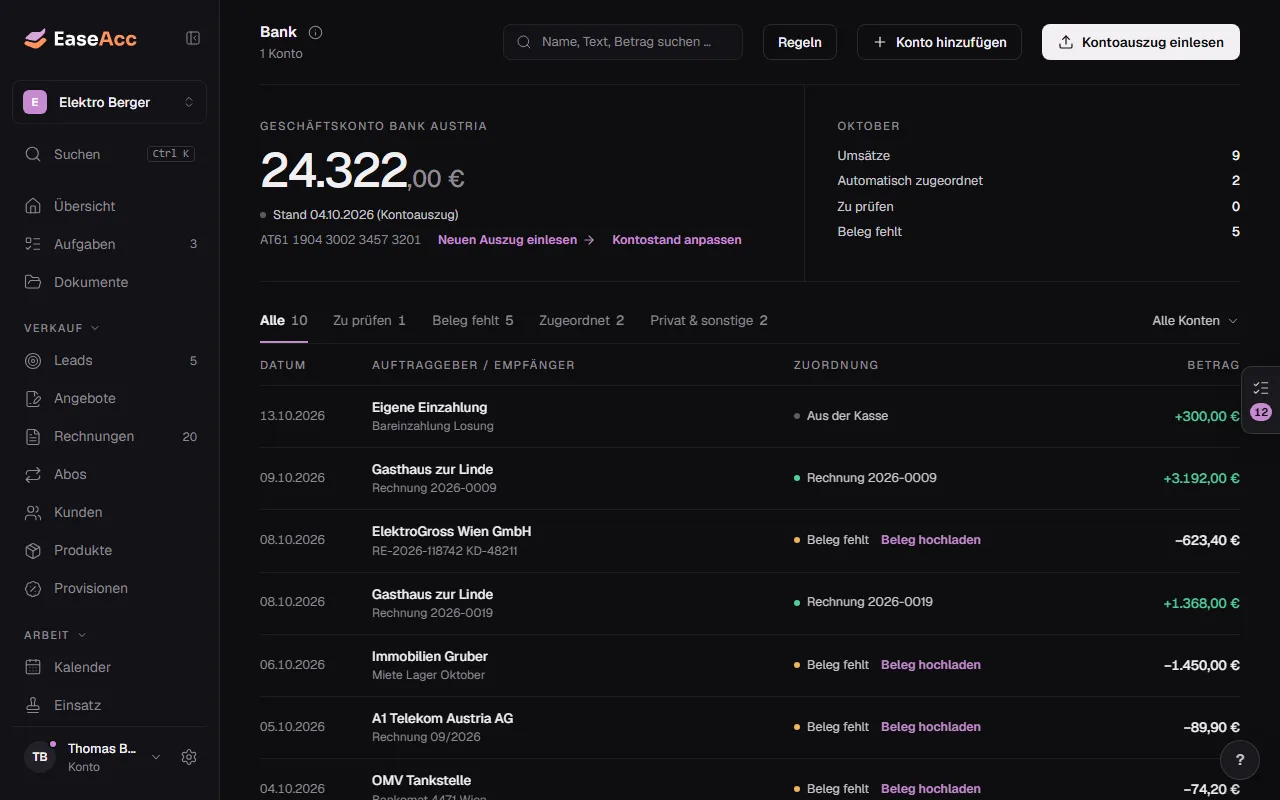1280x800 pixels.
Task: Click Kontoauszug einlesen button
Action: (1141, 42)
